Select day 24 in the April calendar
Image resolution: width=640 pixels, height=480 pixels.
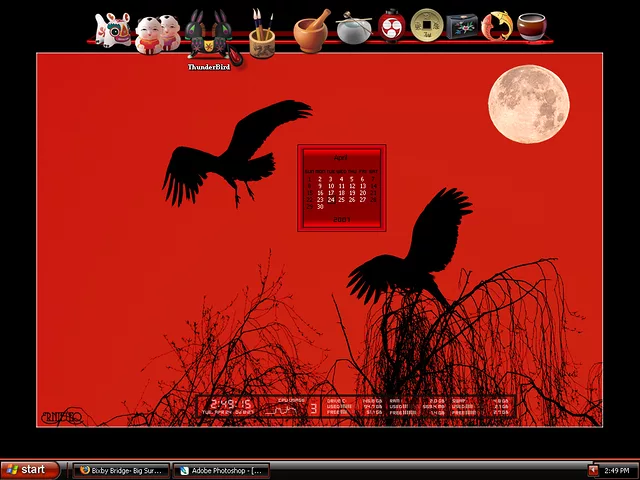[x=331, y=199]
